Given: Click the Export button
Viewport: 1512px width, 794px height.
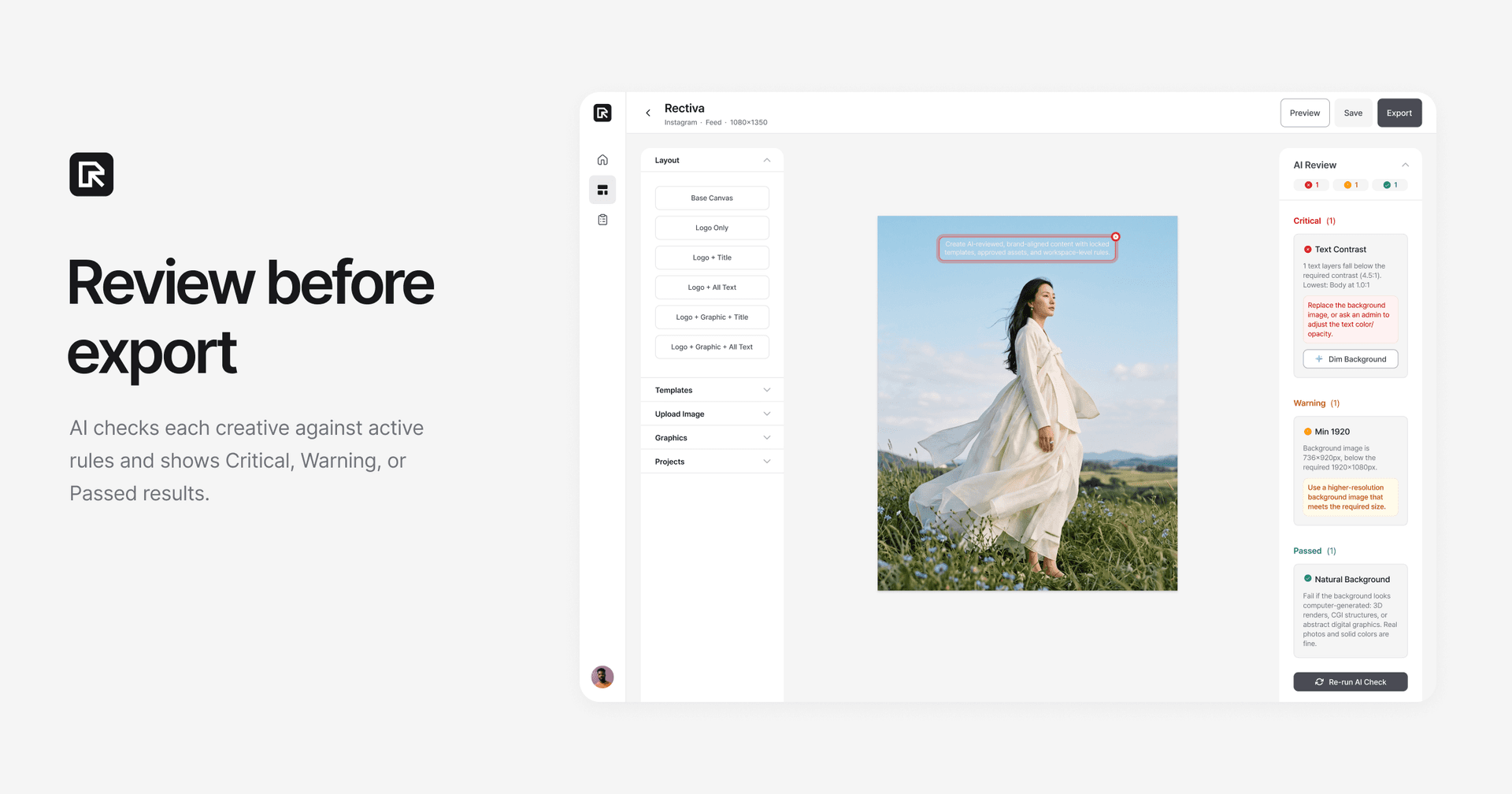Looking at the screenshot, I should pos(1399,113).
